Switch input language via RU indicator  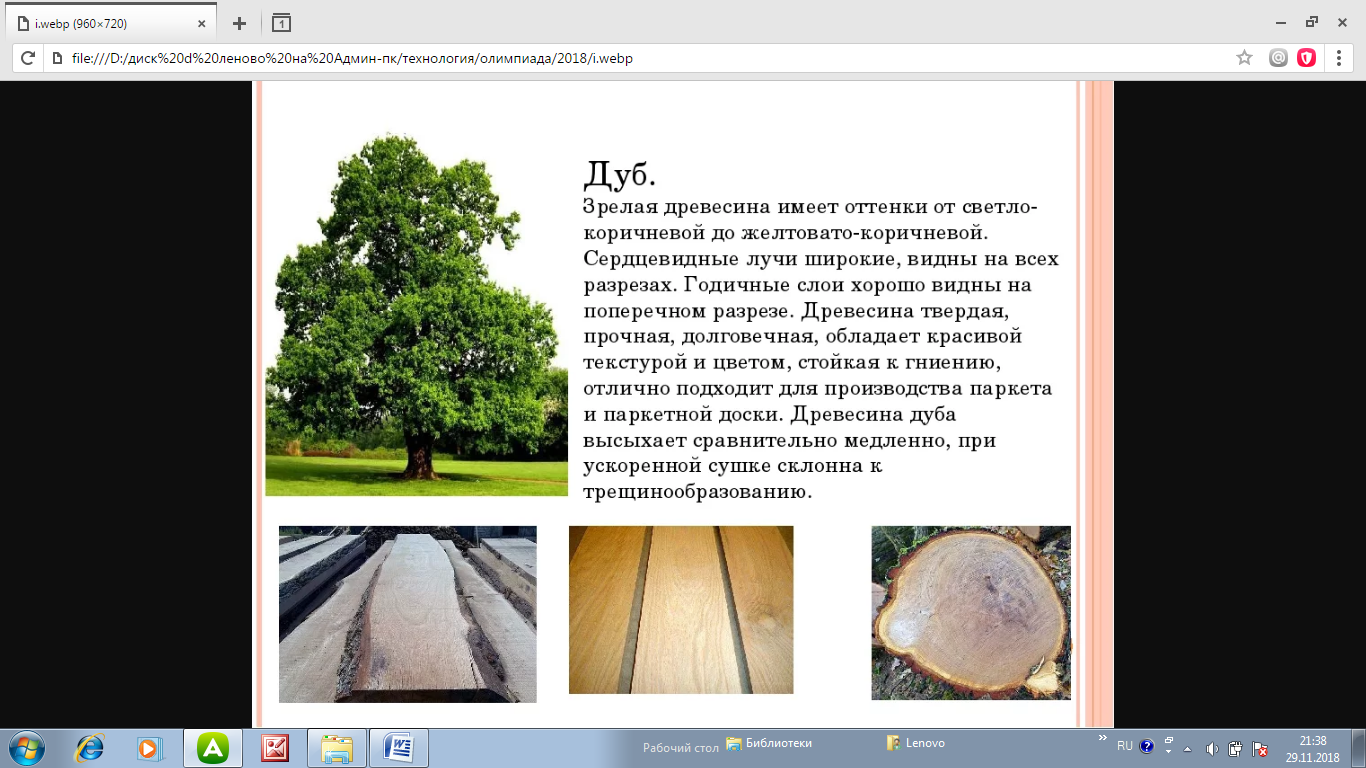tap(1125, 746)
